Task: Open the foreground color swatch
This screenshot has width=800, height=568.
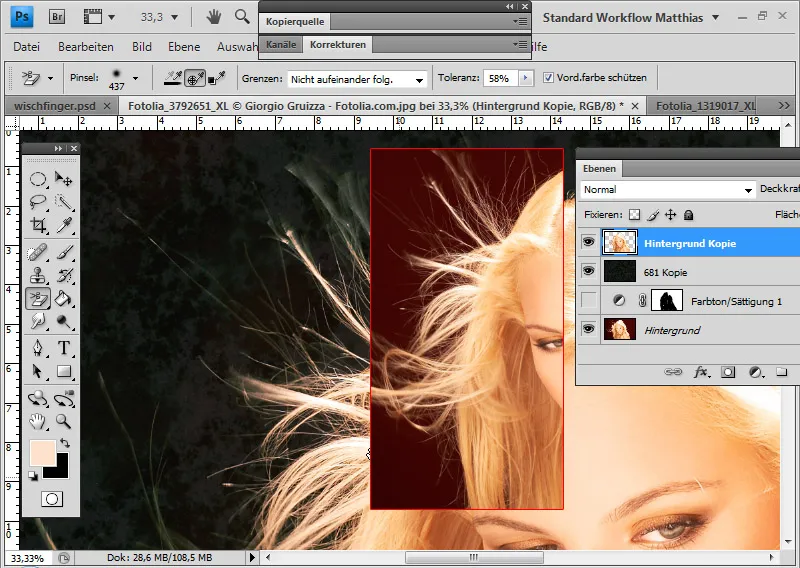Action: point(43,453)
